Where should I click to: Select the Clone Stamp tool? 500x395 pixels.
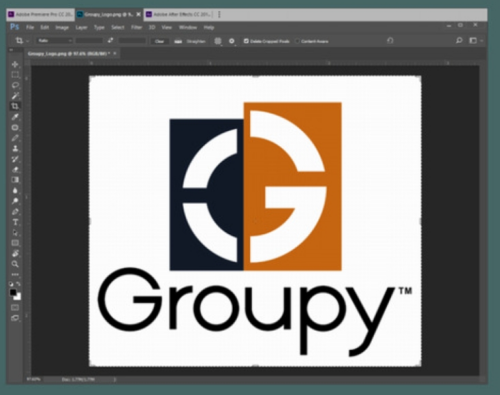(x=15, y=149)
